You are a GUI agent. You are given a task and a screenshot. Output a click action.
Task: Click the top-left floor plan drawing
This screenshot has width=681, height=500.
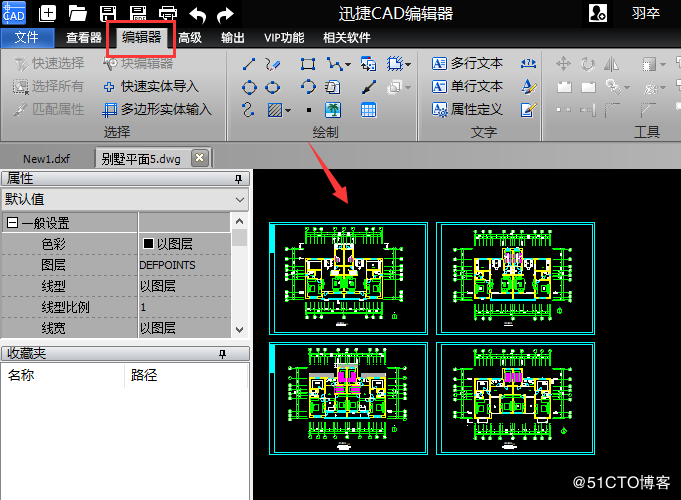click(x=348, y=278)
